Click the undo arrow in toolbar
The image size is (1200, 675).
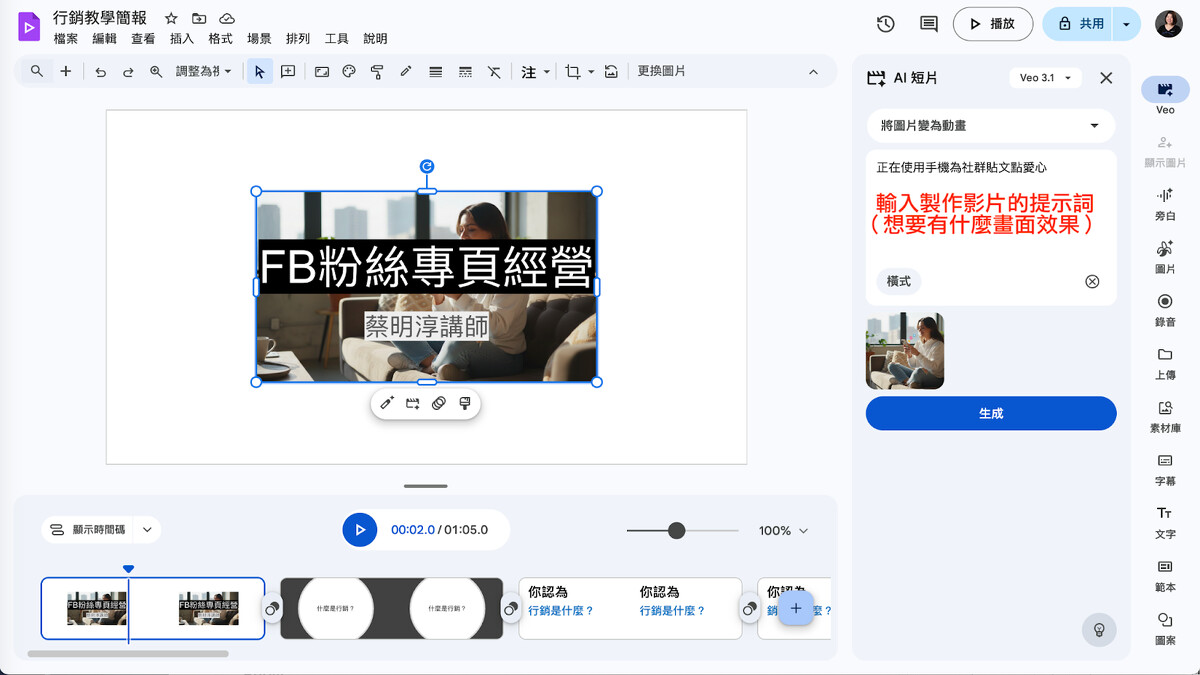point(100,72)
